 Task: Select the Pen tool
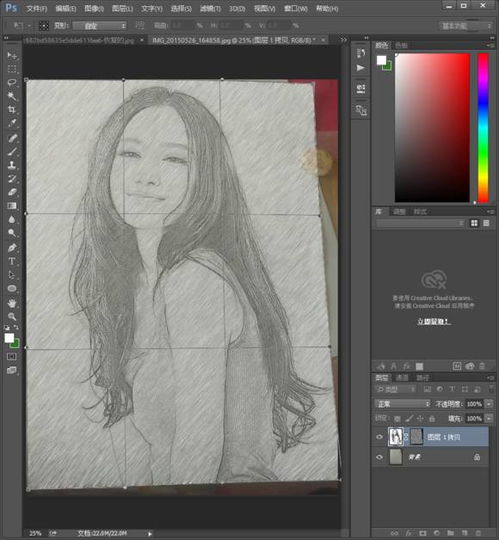pos(12,248)
